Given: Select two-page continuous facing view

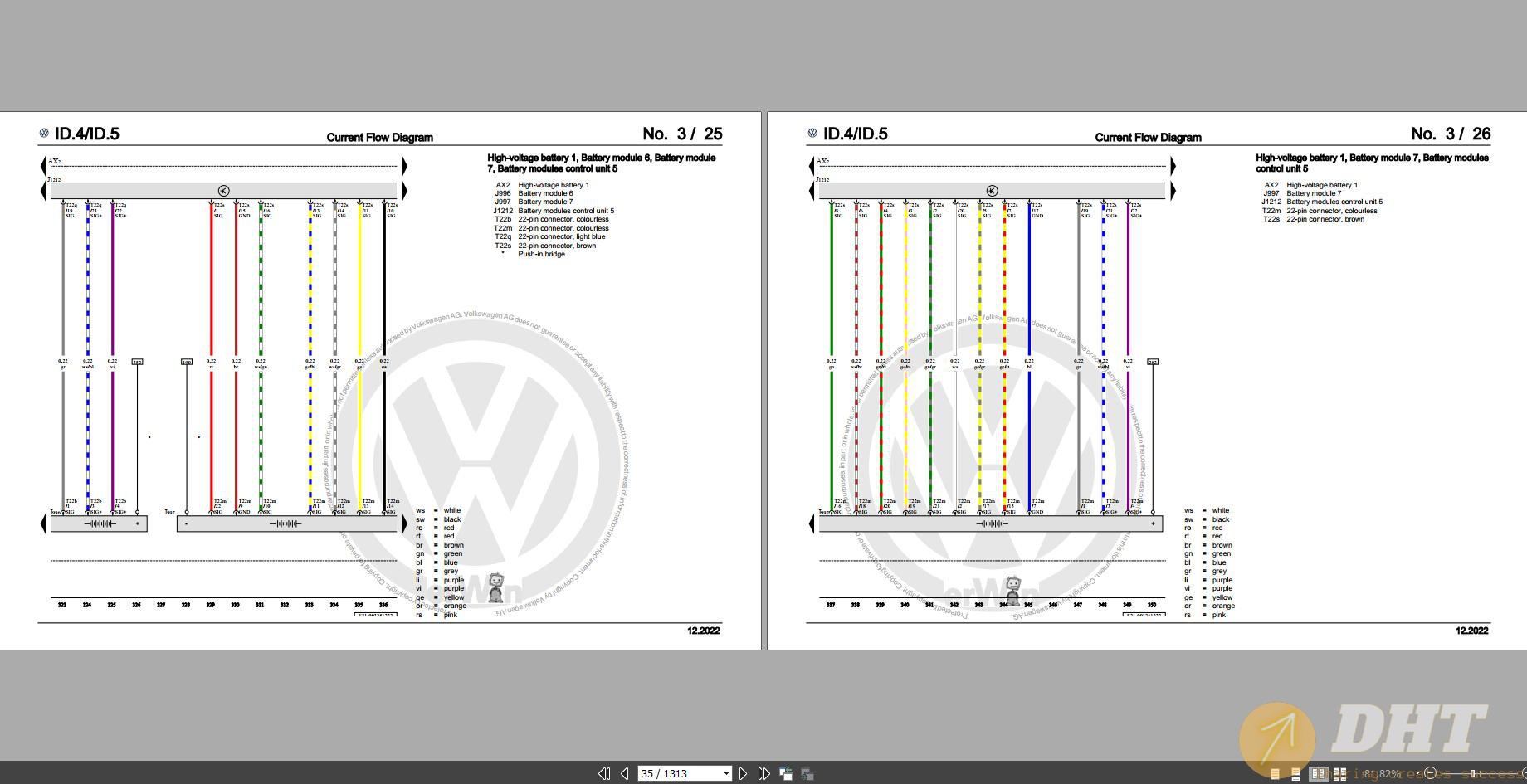Looking at the screenshot, I should (1339, 773).
